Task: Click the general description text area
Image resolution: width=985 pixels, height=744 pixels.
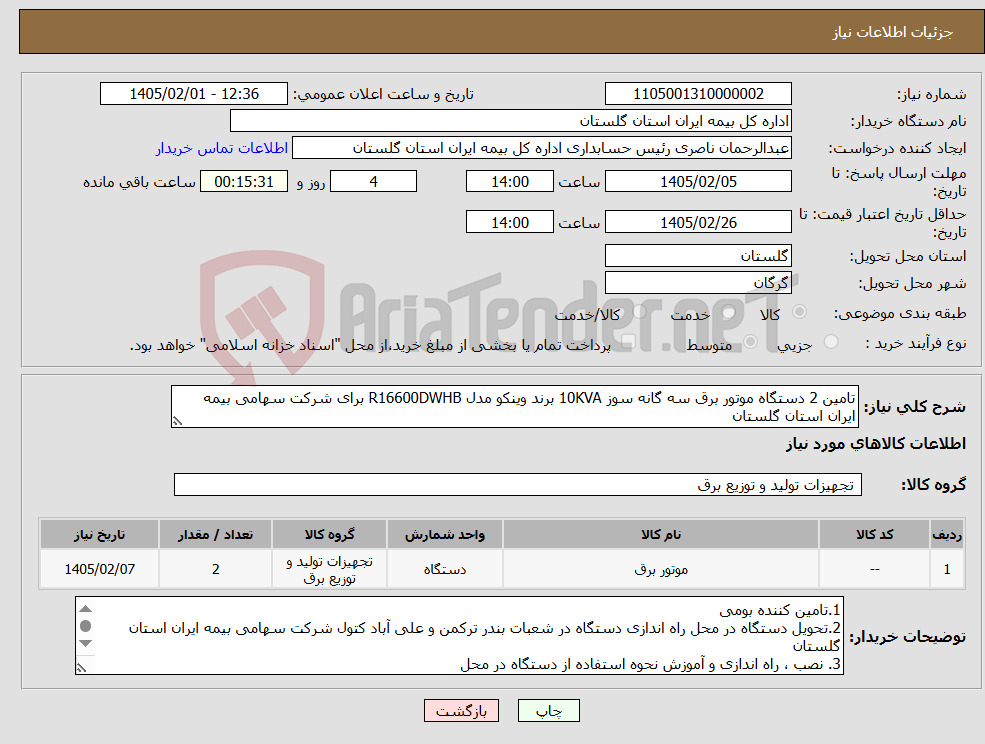Action: pyautogui.click(x=514, y=407)
